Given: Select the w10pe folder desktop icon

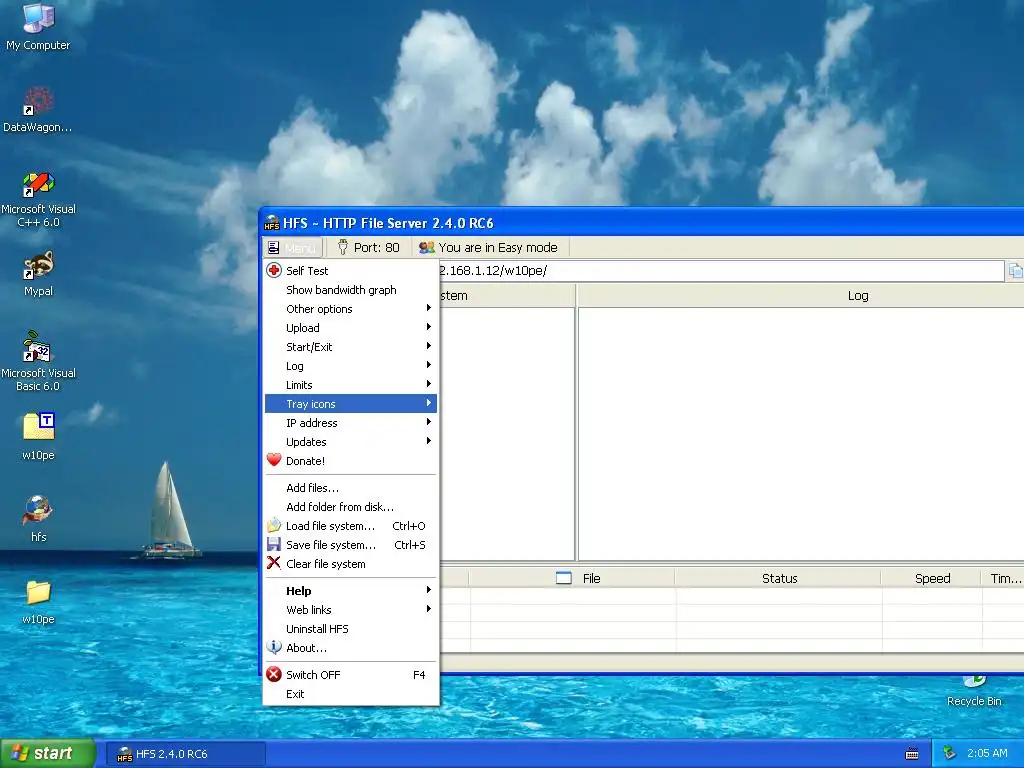Looking at the screenshot, I should (x=38, y=601).
